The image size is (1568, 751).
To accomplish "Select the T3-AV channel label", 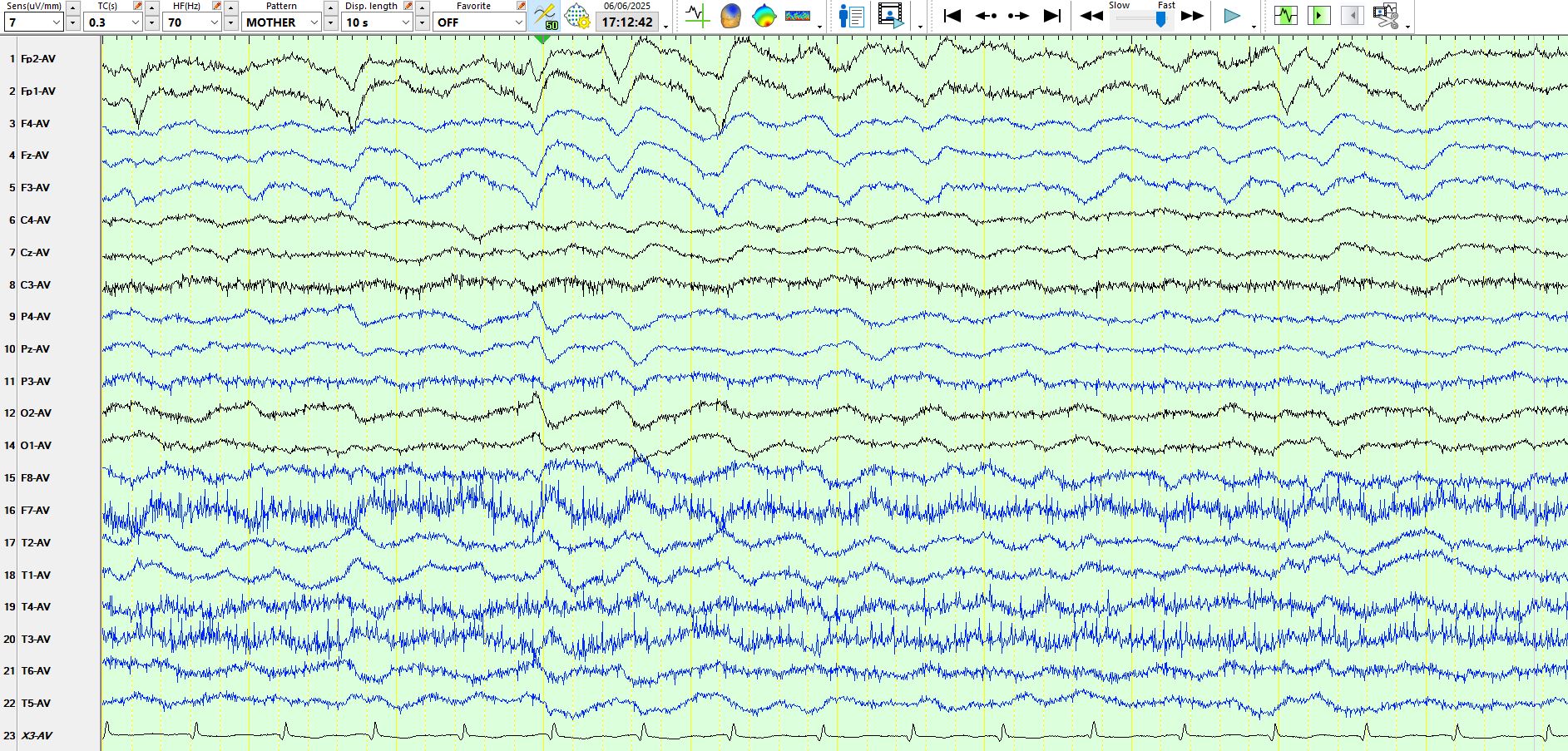I will click(x=35, y=640).
